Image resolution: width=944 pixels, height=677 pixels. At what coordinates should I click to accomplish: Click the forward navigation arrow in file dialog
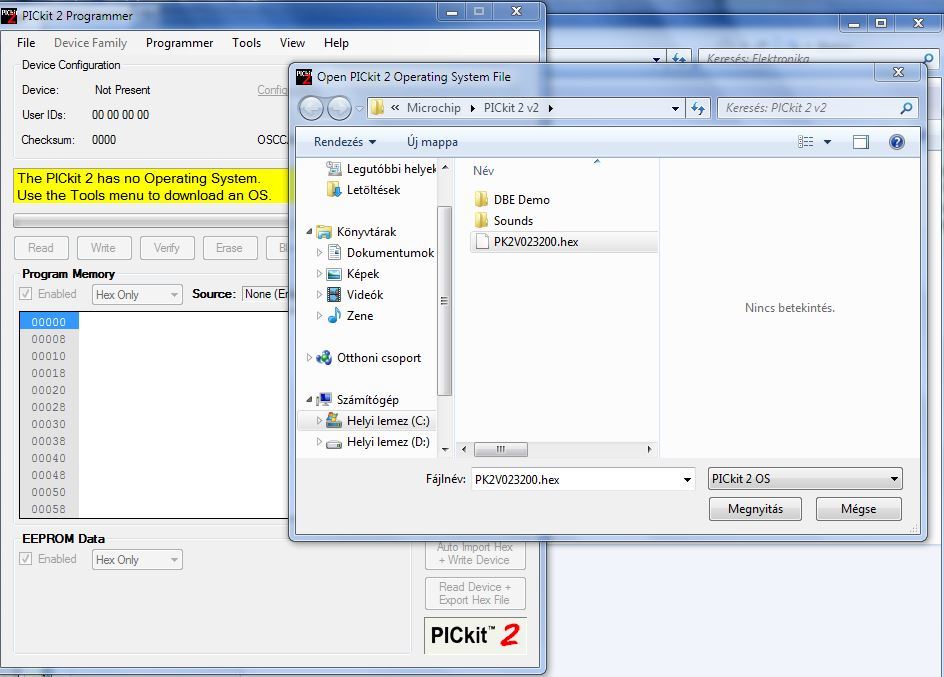pyautogui.click(x=339, y=108)
